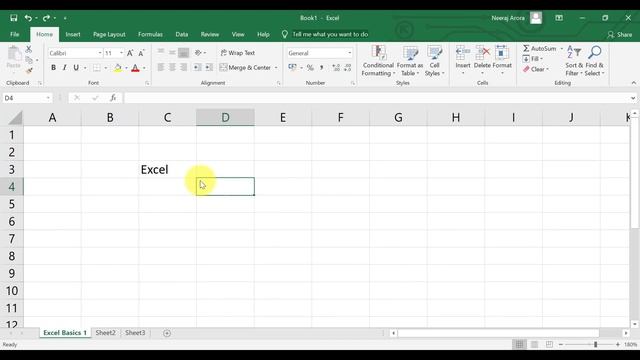Apply percent style
Viewport: 640px width, 360px height.
(x=310, y=67)
